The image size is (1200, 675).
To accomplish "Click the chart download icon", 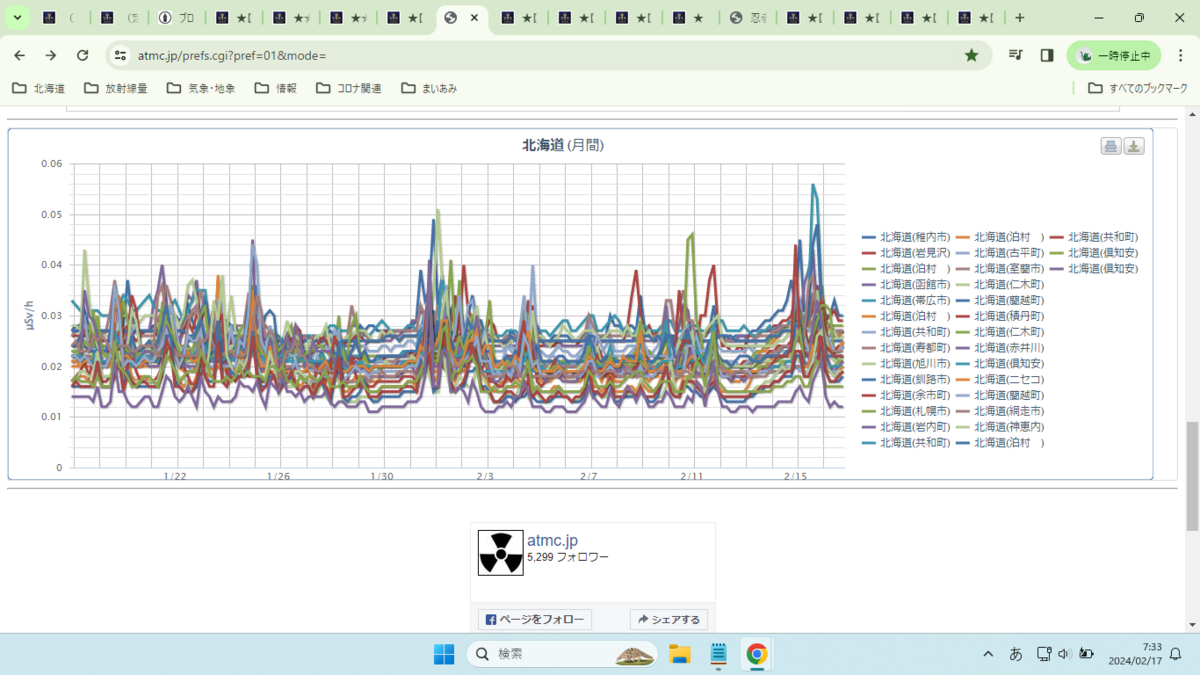I will [1134, 146].
